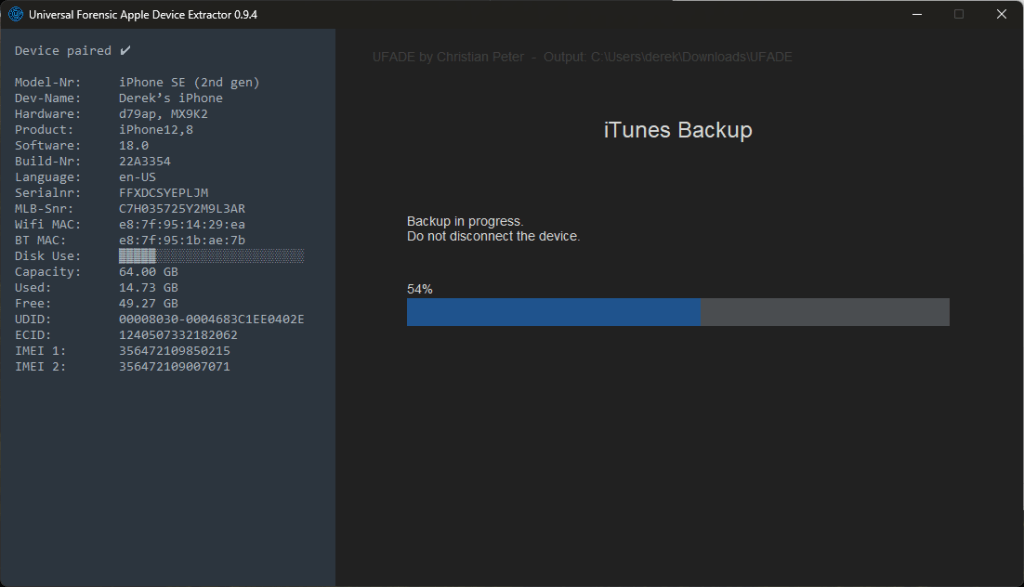Click the IMEI 2 value

174,367
